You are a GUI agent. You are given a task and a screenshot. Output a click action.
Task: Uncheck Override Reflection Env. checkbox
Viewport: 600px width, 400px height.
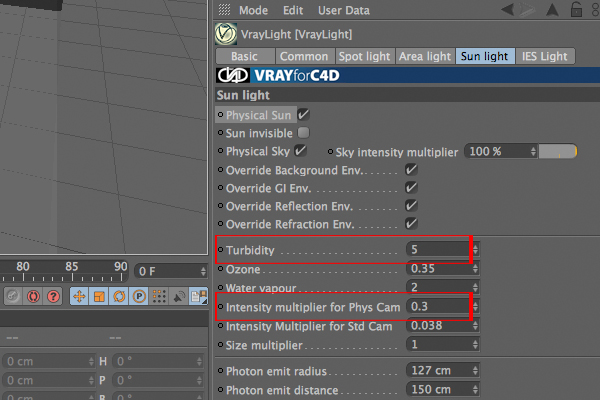click(x=411, y=206)
